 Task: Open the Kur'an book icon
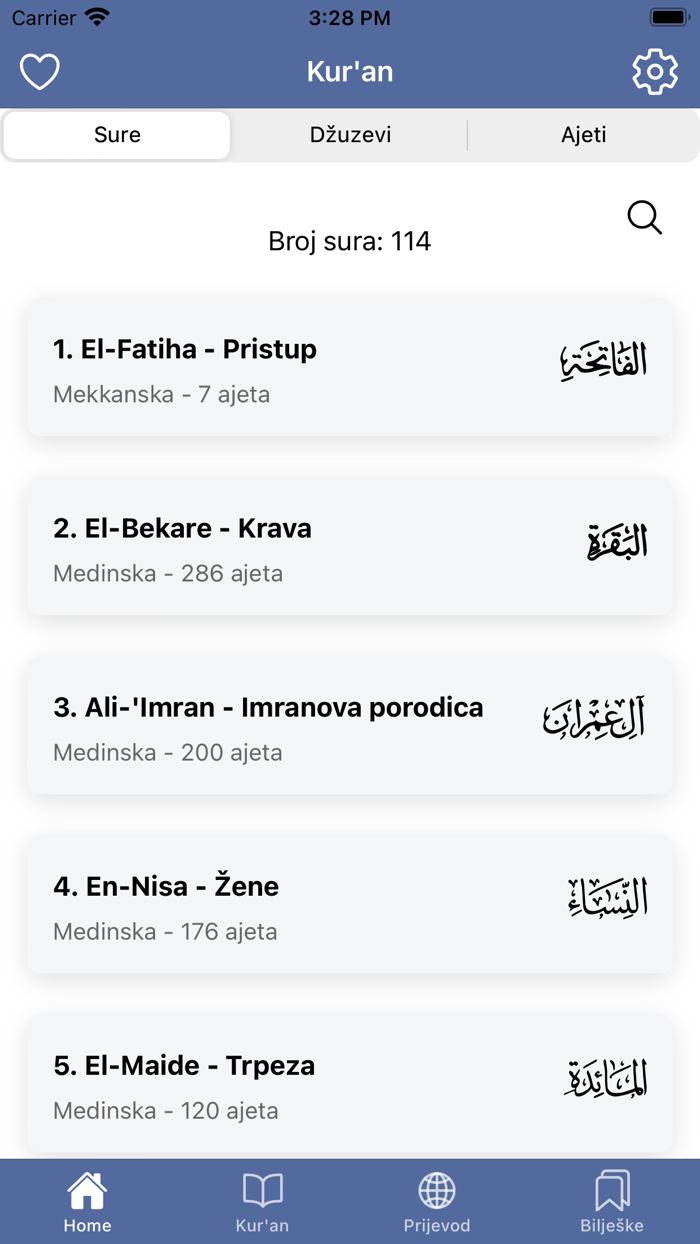262,1196
